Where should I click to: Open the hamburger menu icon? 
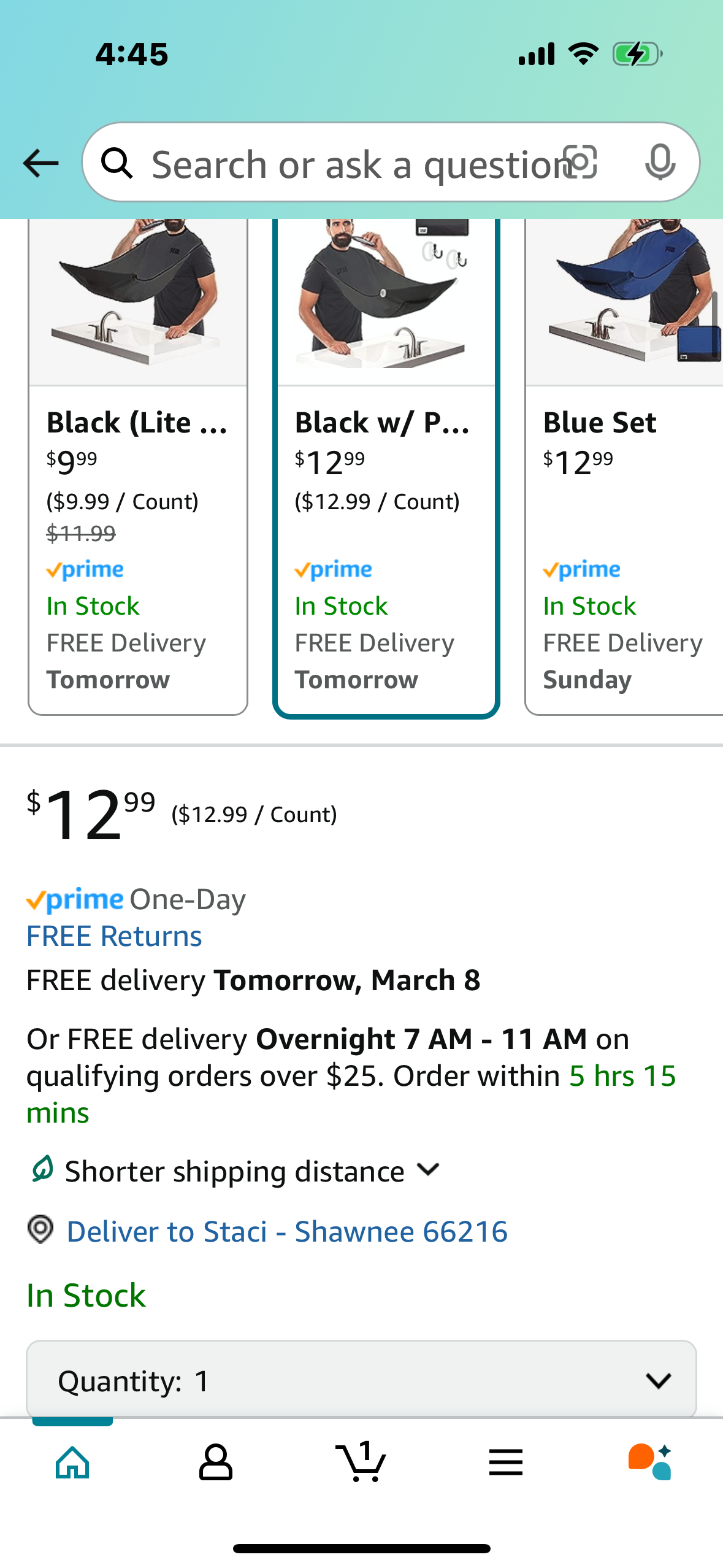pyautogui.click(x=506, y=1462)
